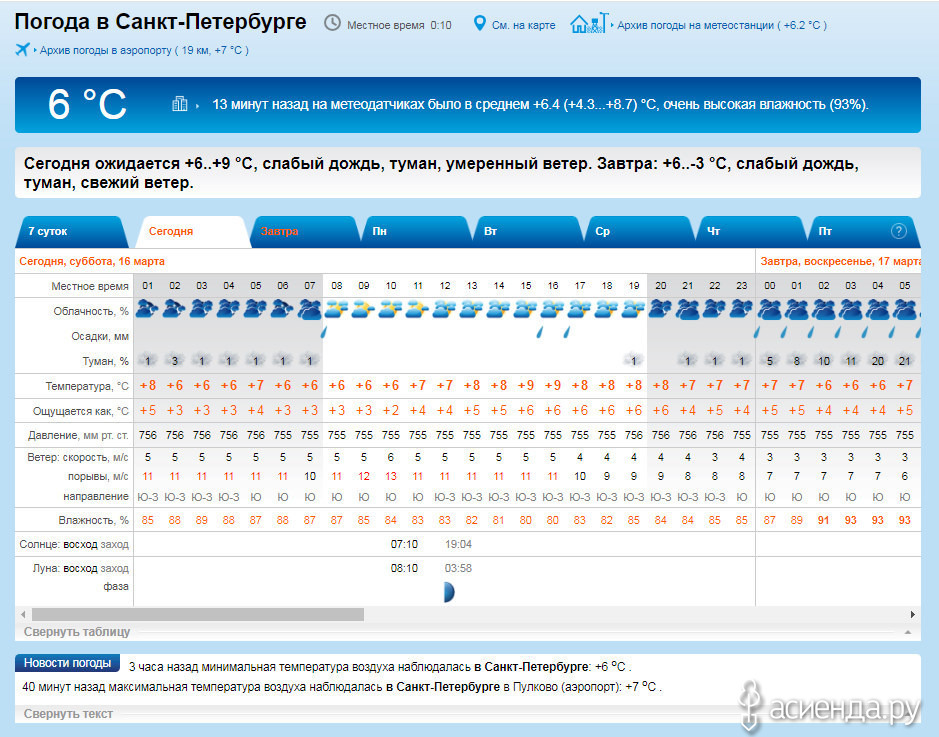Click the feels-like value +2

(390, 411)
